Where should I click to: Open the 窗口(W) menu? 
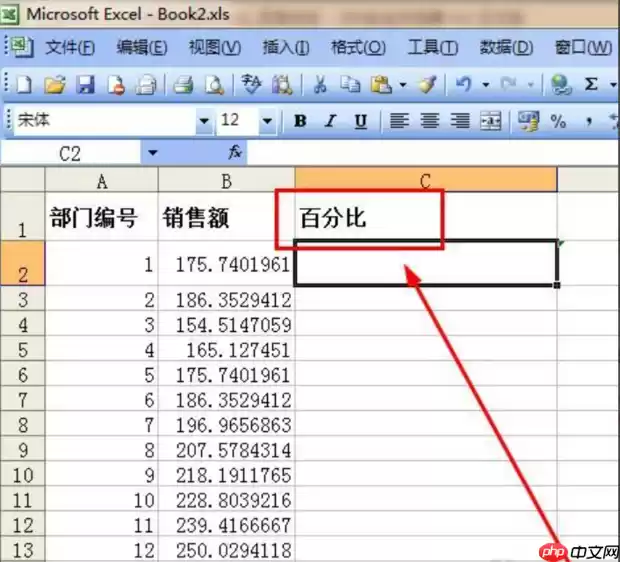583,48
